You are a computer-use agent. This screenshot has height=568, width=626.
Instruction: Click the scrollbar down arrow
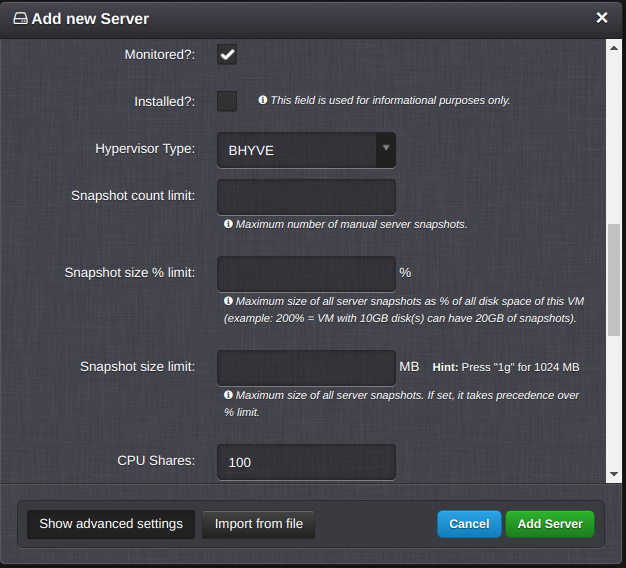coord(614,474)
